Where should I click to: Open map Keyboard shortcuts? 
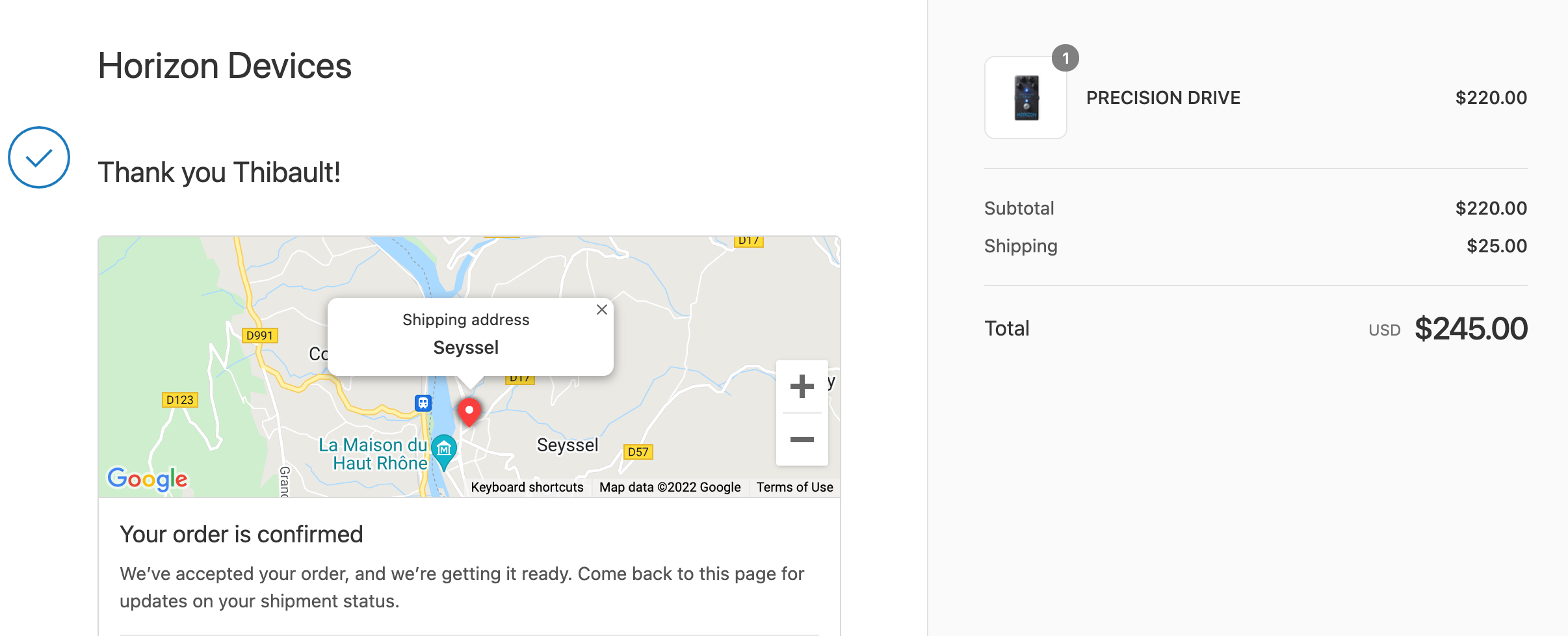click(x=527, y=487)
